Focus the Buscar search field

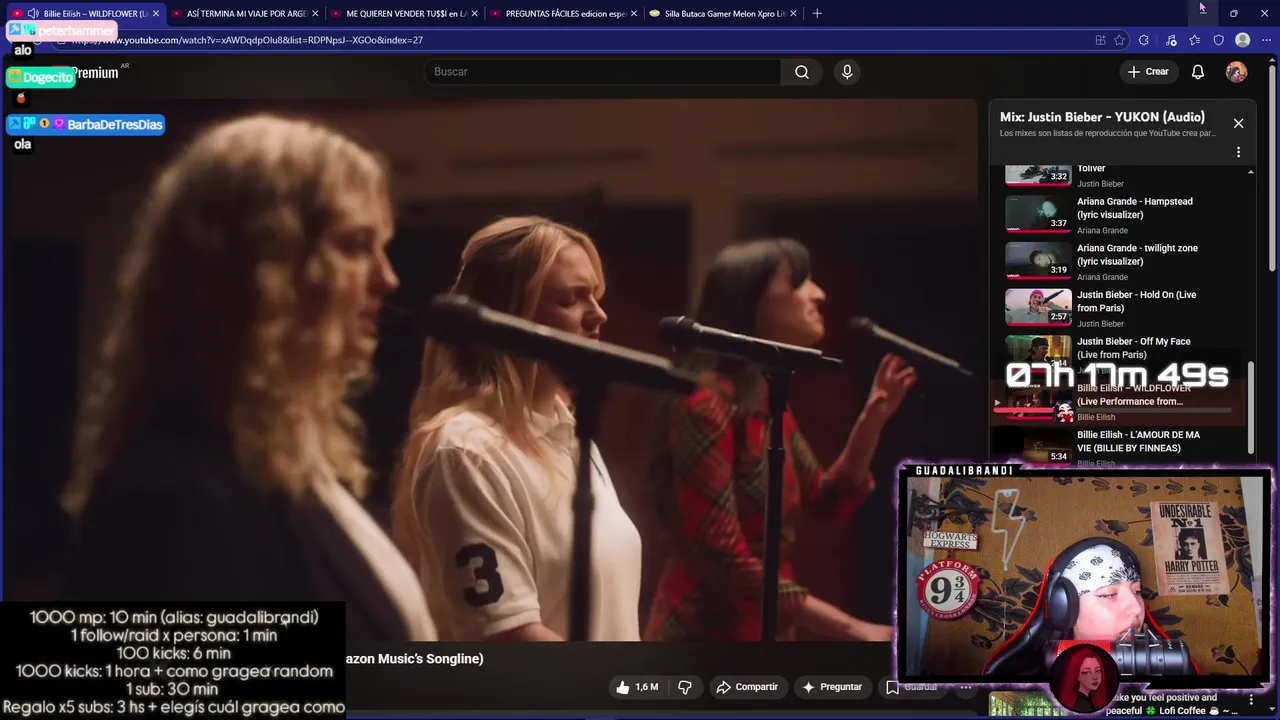click(603, 72)
